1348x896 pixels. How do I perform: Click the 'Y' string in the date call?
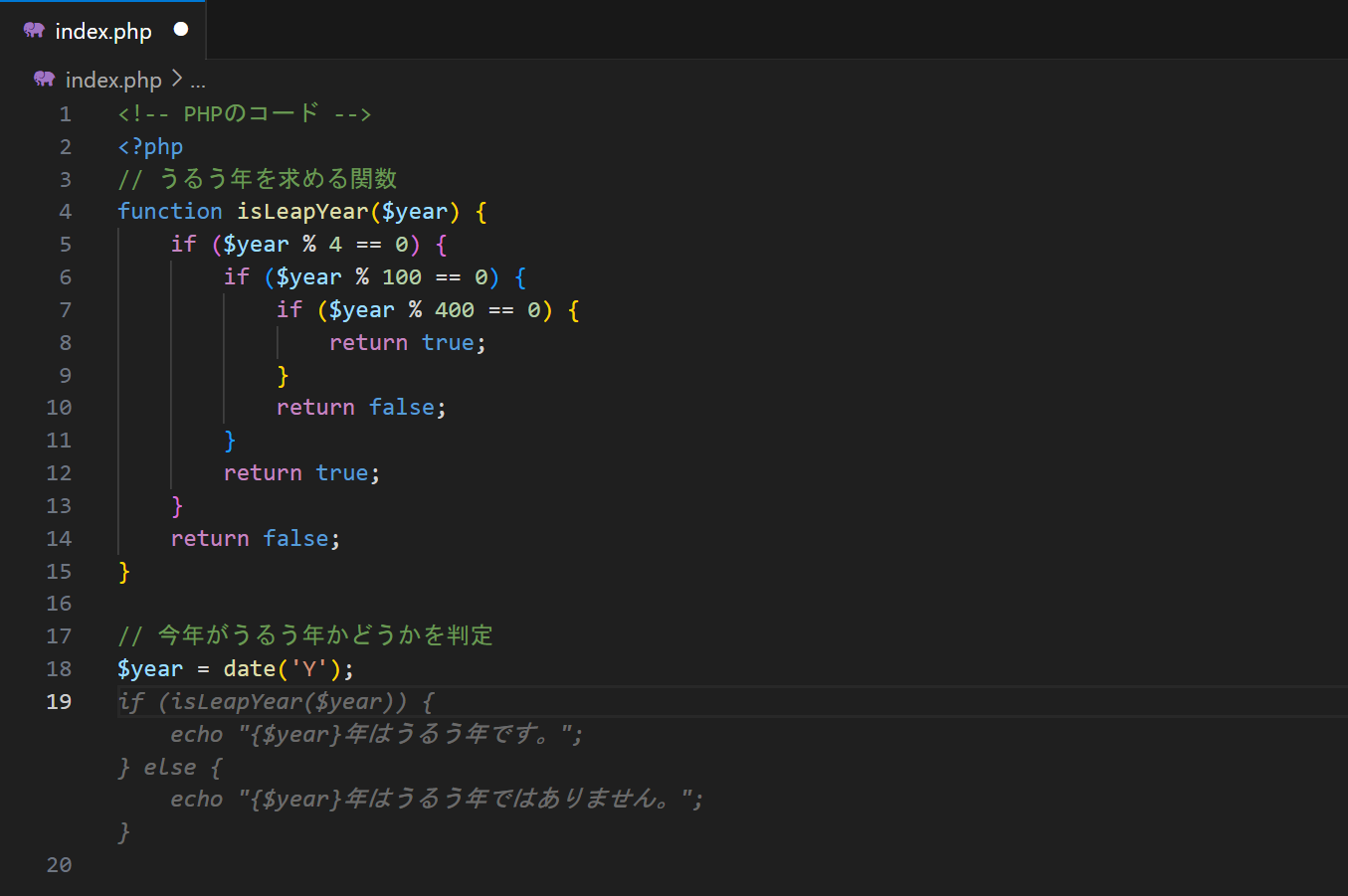(308, 669)
